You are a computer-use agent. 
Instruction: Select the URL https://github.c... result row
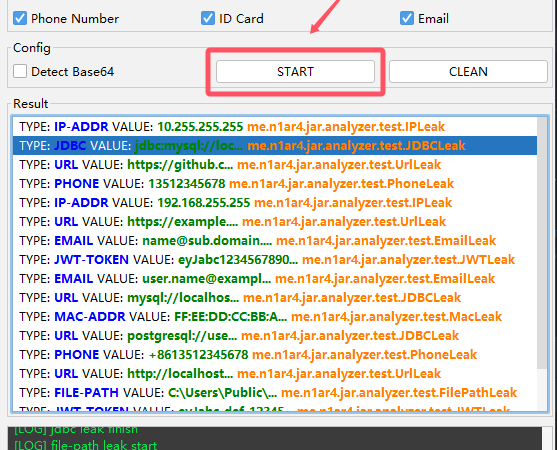275,165
